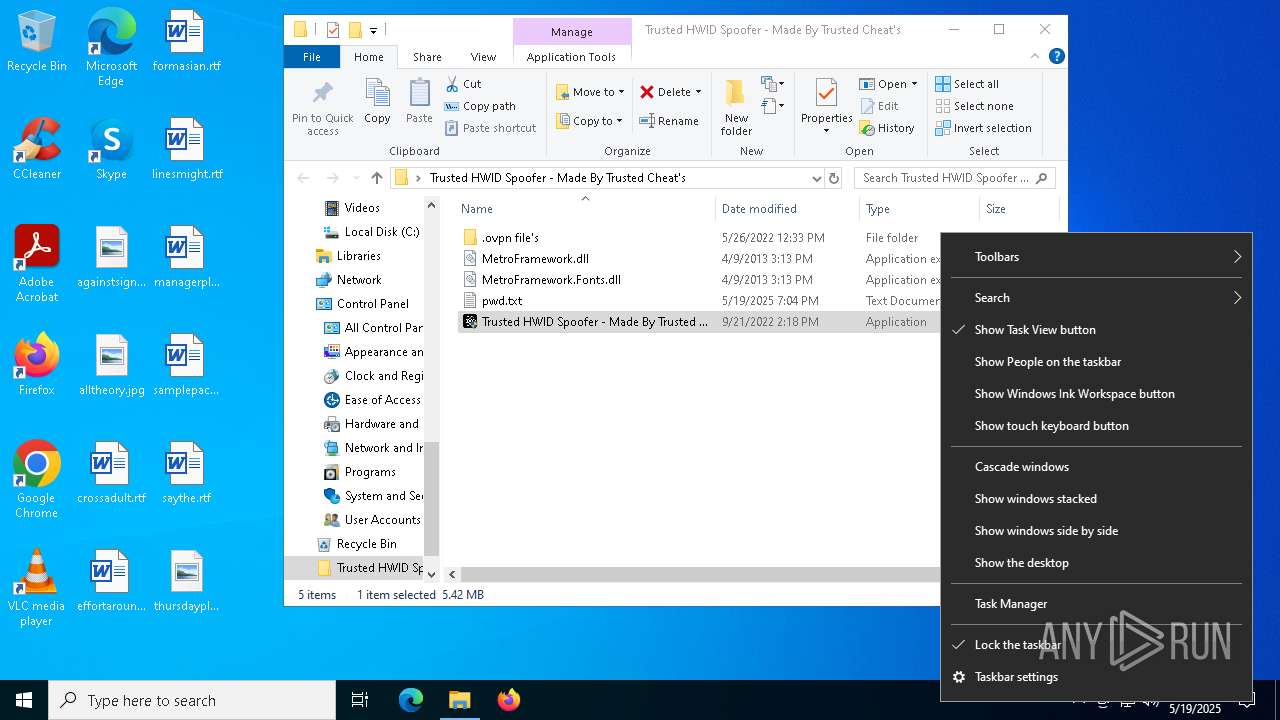Open CCleaner desktop shortcut

[37, 149]
